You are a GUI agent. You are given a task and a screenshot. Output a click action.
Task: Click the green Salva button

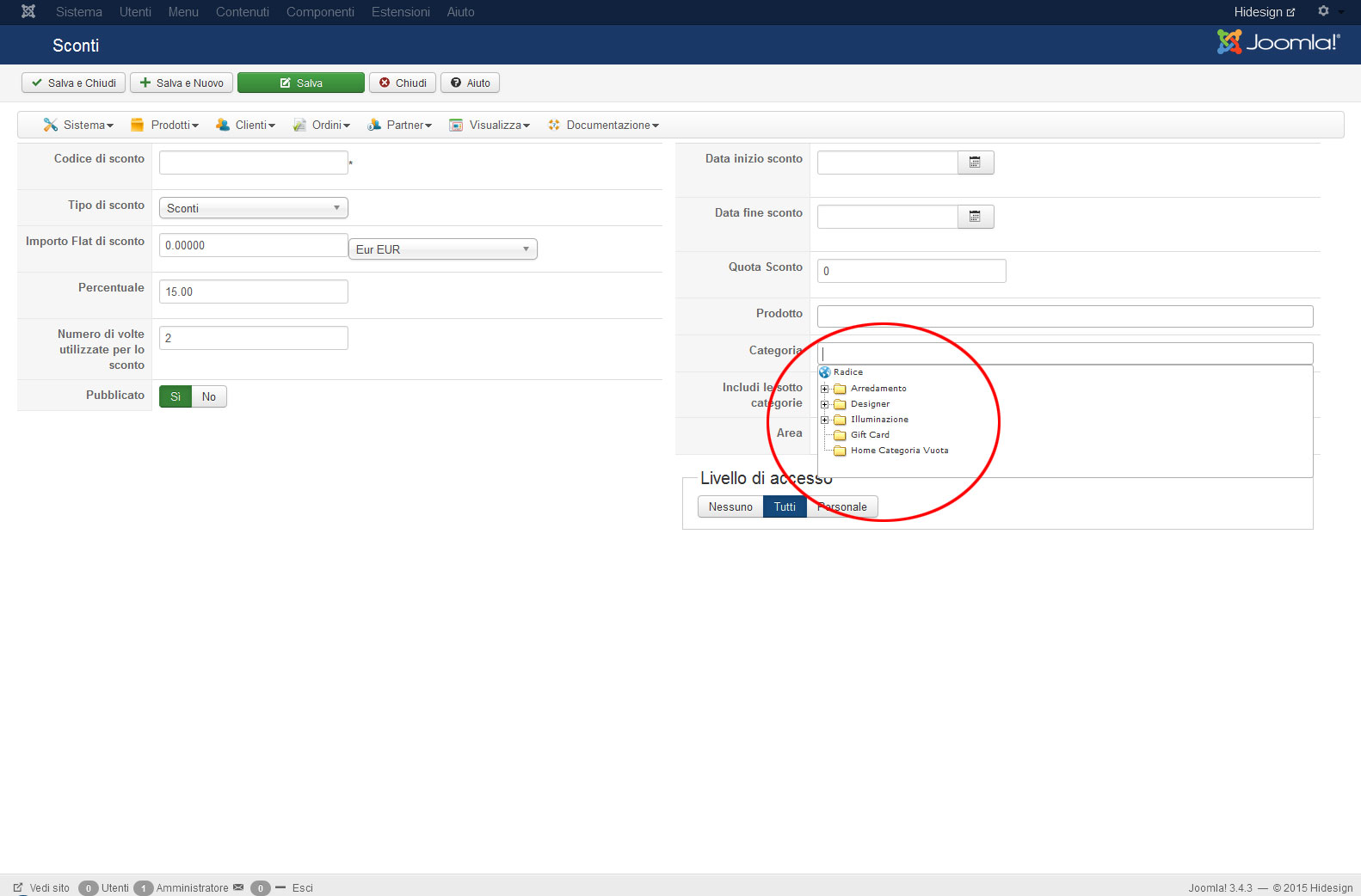pos(301,83)
